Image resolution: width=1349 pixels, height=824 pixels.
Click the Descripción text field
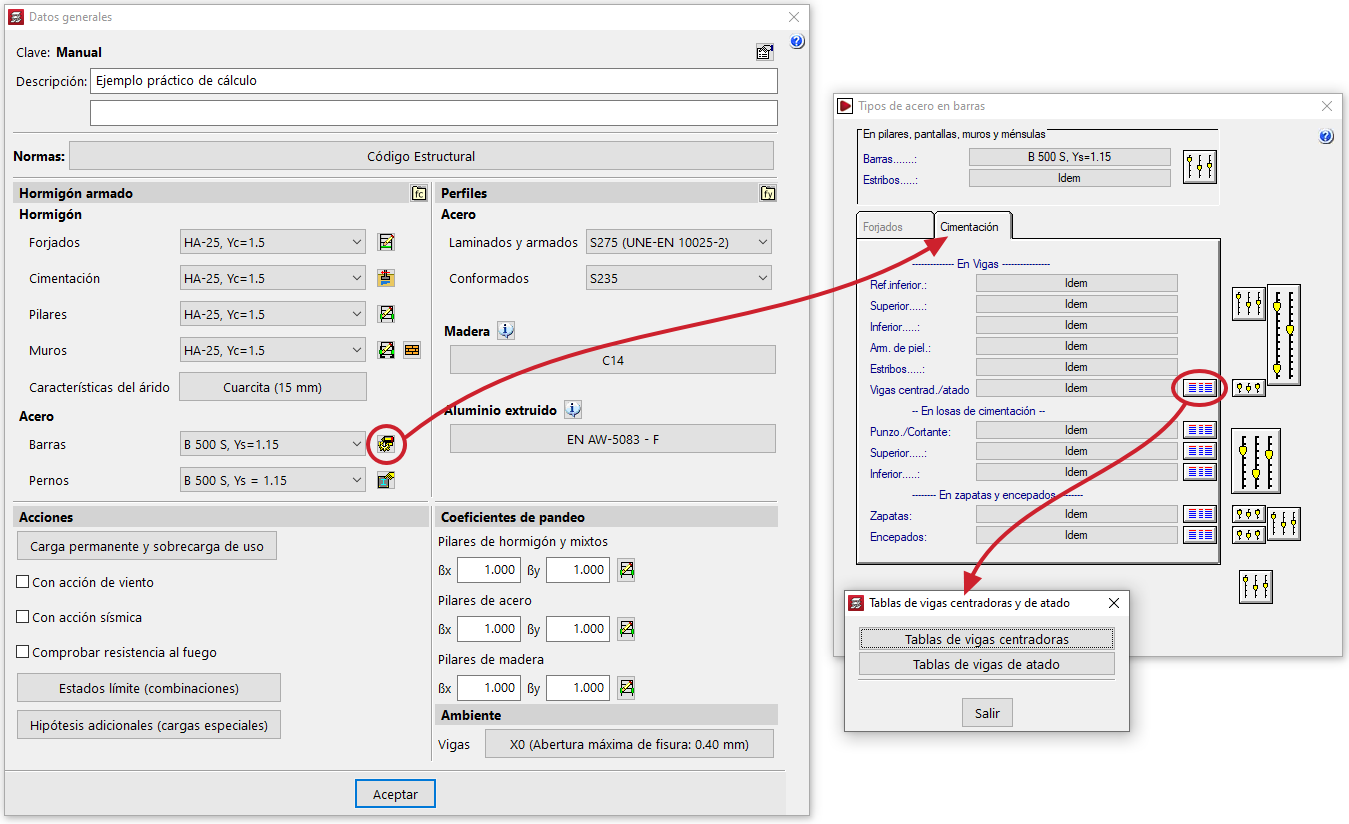[x=433, y=81]
